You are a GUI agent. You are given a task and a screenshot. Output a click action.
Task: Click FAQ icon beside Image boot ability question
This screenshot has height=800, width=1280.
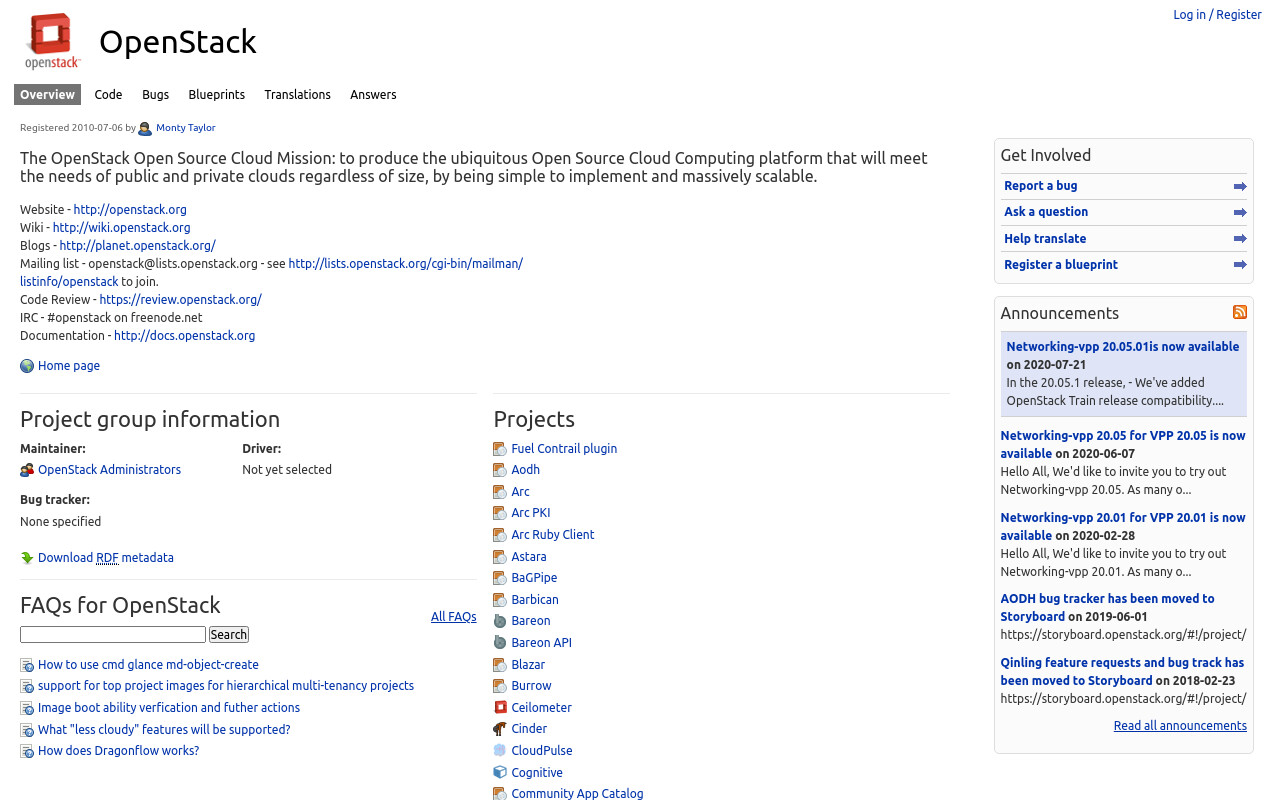pyautogui.click(x=27, y=708)
